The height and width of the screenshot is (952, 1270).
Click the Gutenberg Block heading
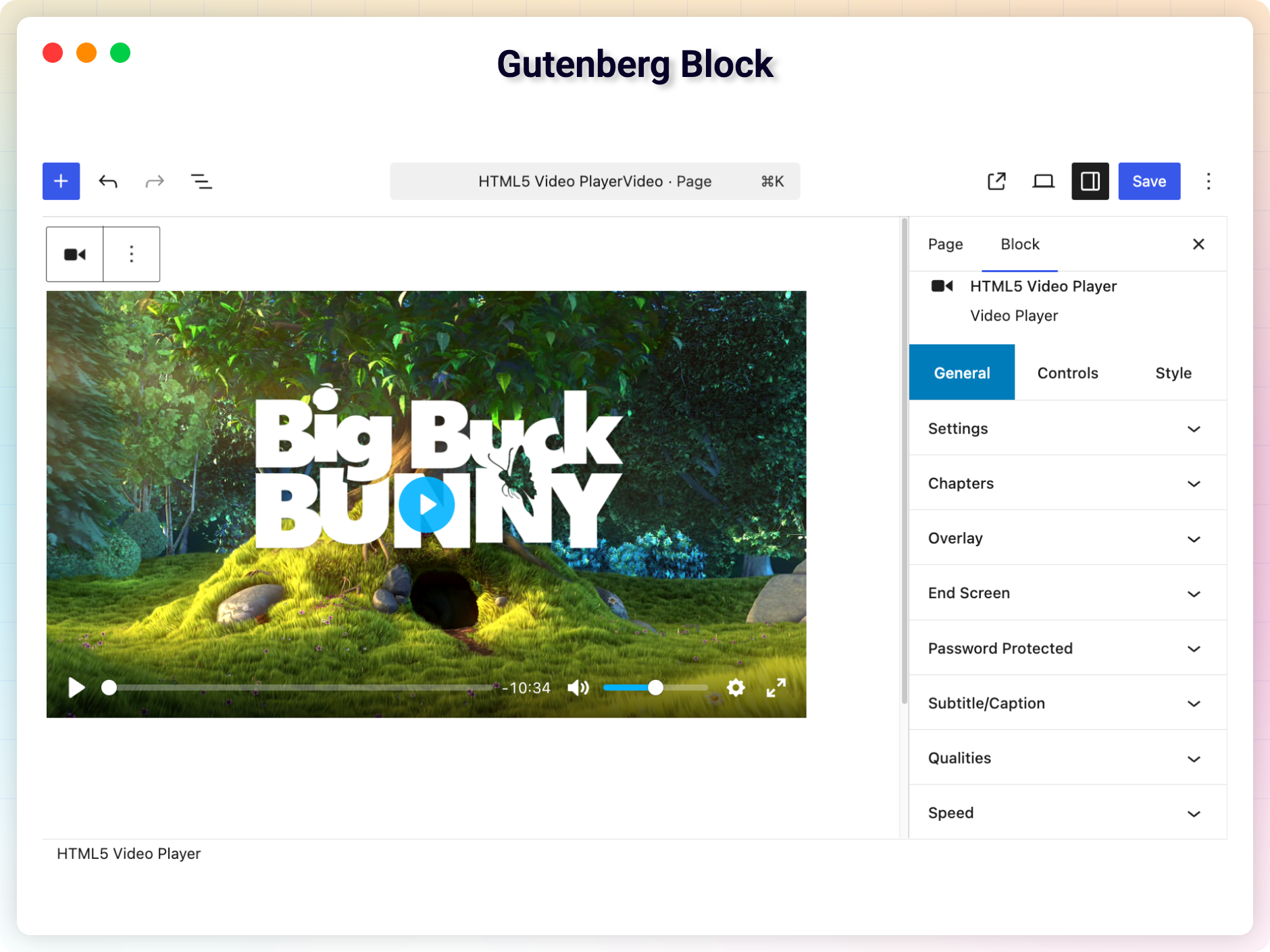coord(635,65)
